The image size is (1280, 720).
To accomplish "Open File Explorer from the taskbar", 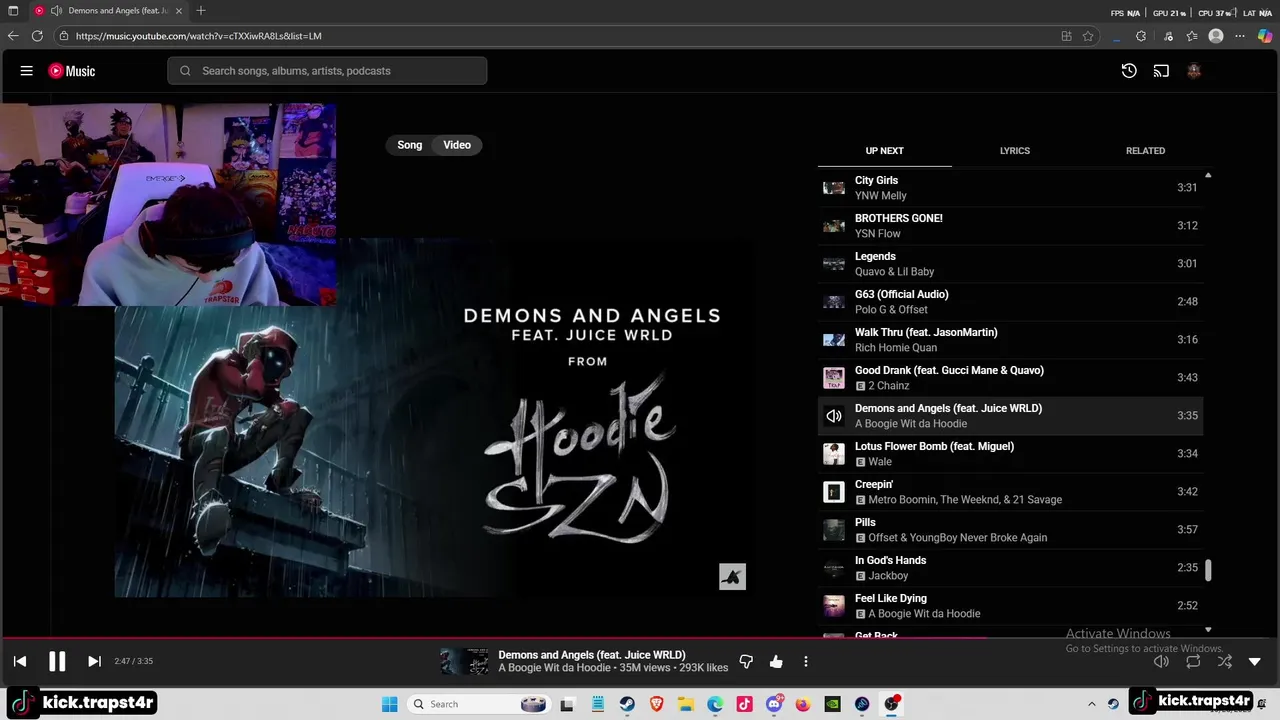I will click(686, 704).
